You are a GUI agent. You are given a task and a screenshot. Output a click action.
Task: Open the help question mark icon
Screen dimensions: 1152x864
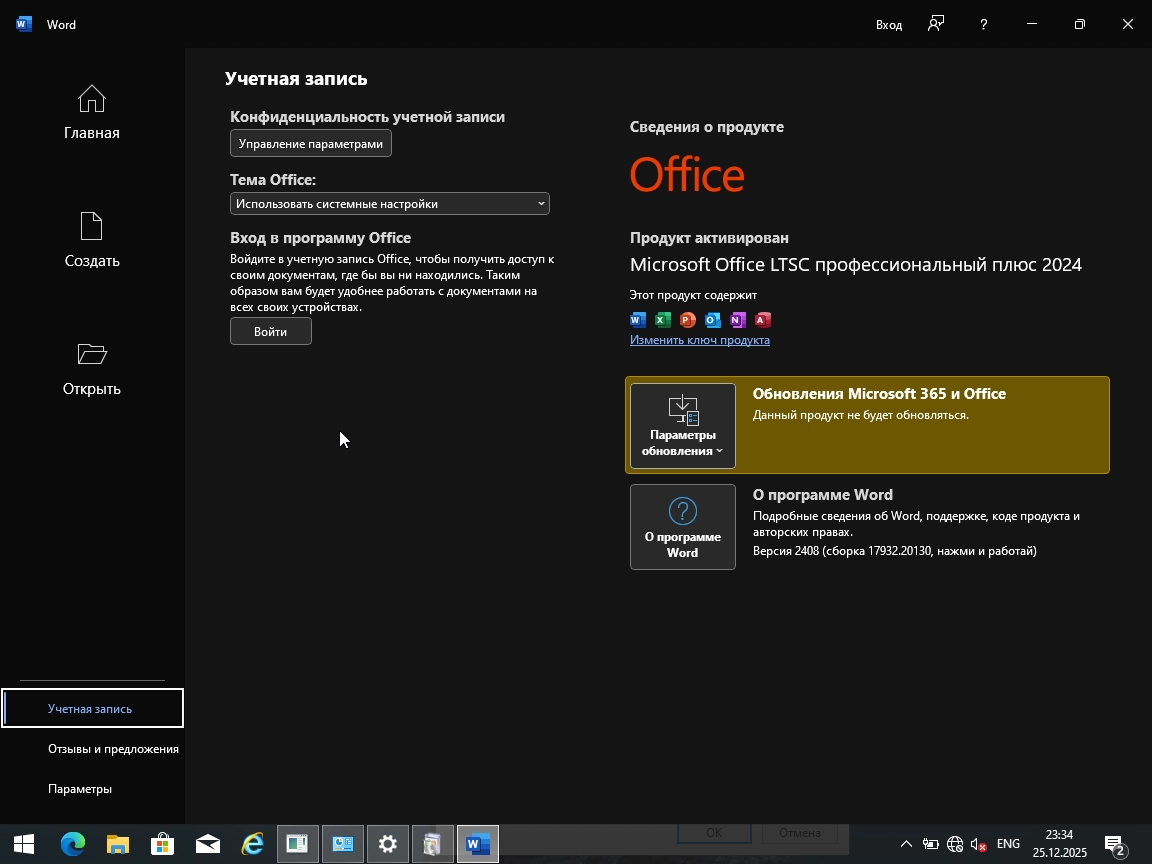tap(984, 24)
